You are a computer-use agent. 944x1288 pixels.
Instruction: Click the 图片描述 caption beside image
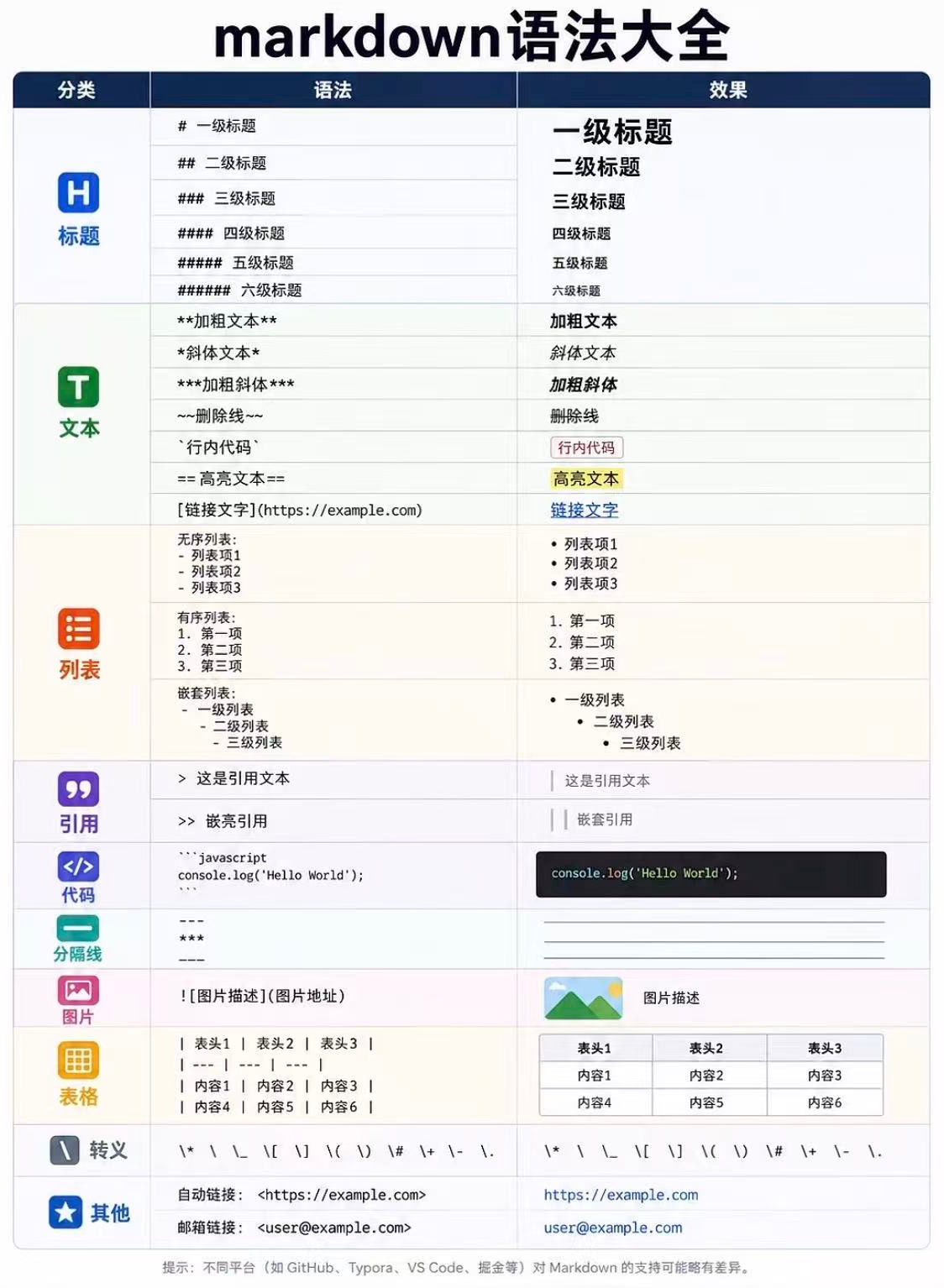click(x=671, y=997)
